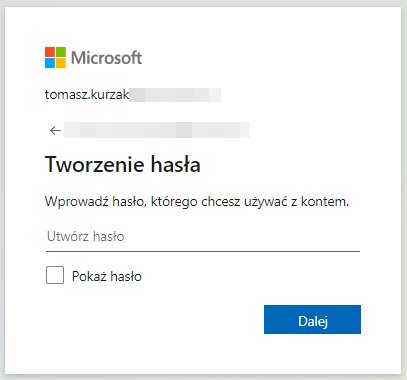Click the Microsoft wordmark text
The width and height of the screenshot is (407, 380).
pyautogui.click(x=106, y=58)
